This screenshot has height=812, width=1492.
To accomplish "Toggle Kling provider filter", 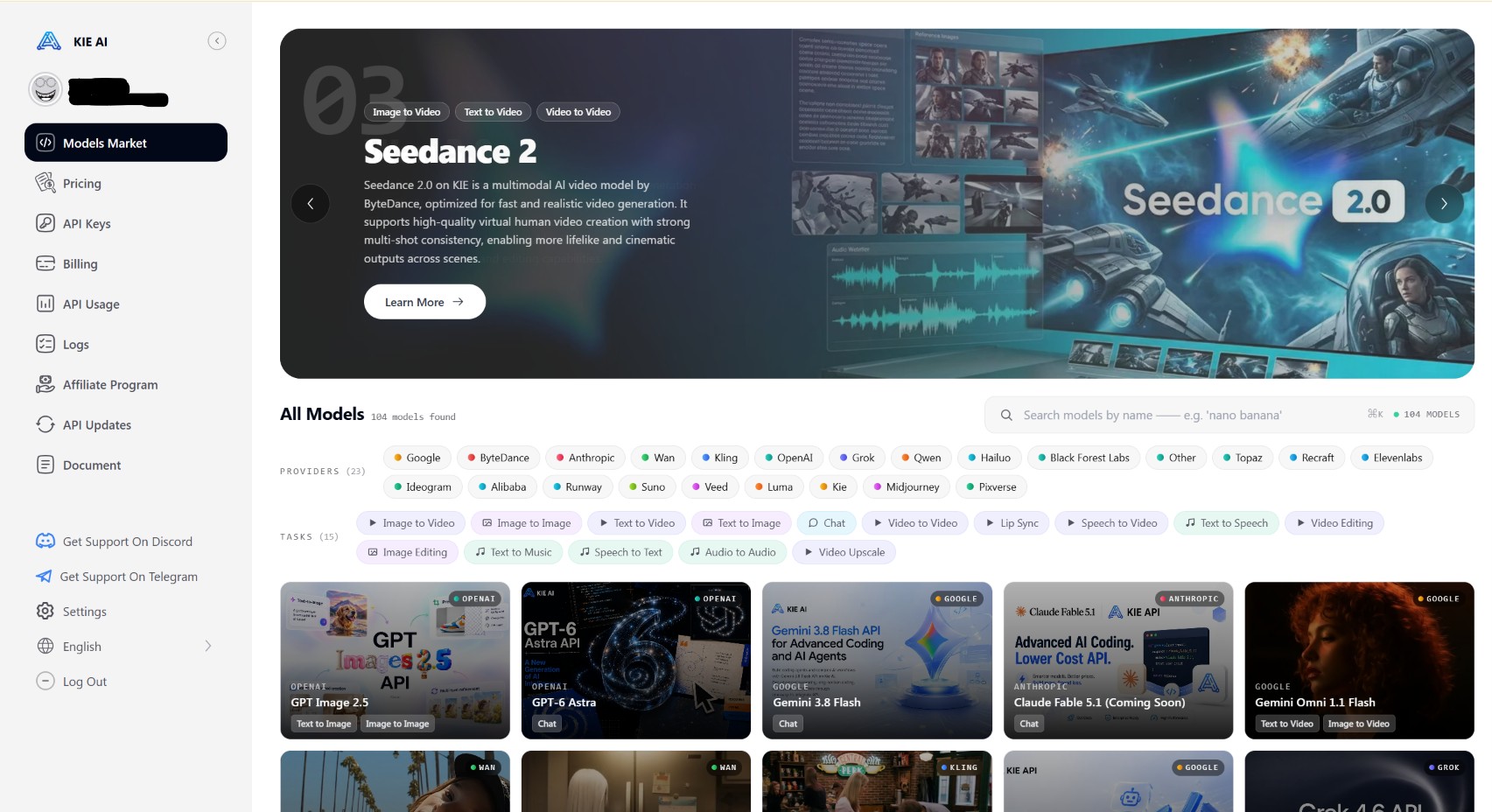I will [x=720, y=458].
